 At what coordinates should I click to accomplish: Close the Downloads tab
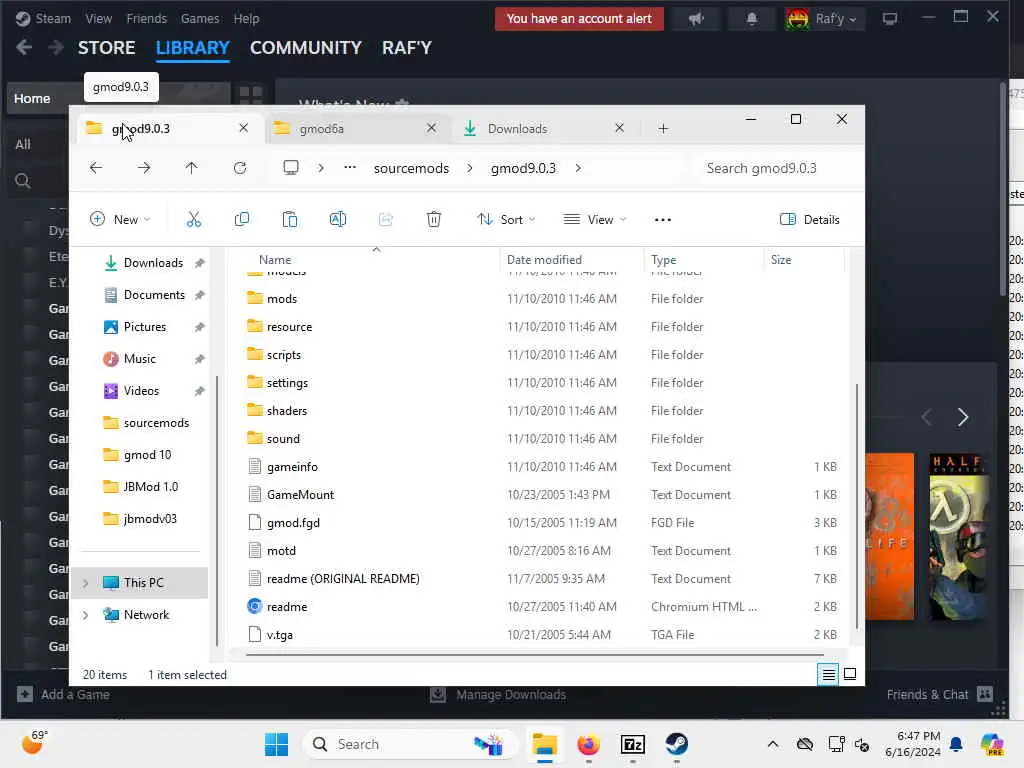[x=619, y=128]
